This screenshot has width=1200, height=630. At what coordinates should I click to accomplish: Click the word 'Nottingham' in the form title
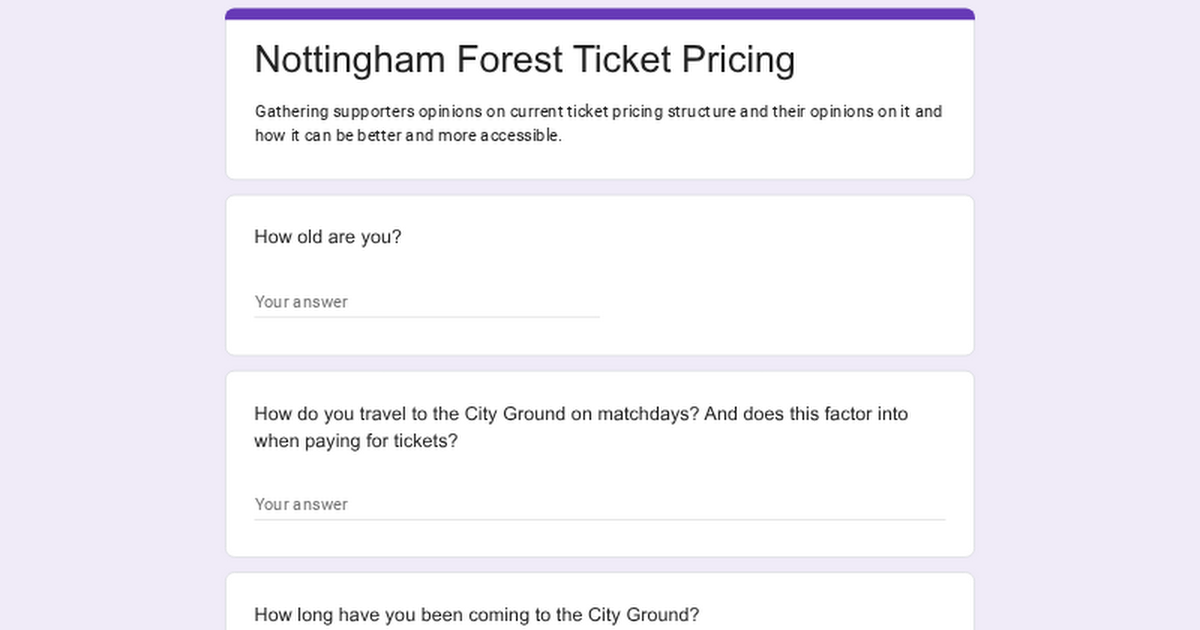point(350,60)
